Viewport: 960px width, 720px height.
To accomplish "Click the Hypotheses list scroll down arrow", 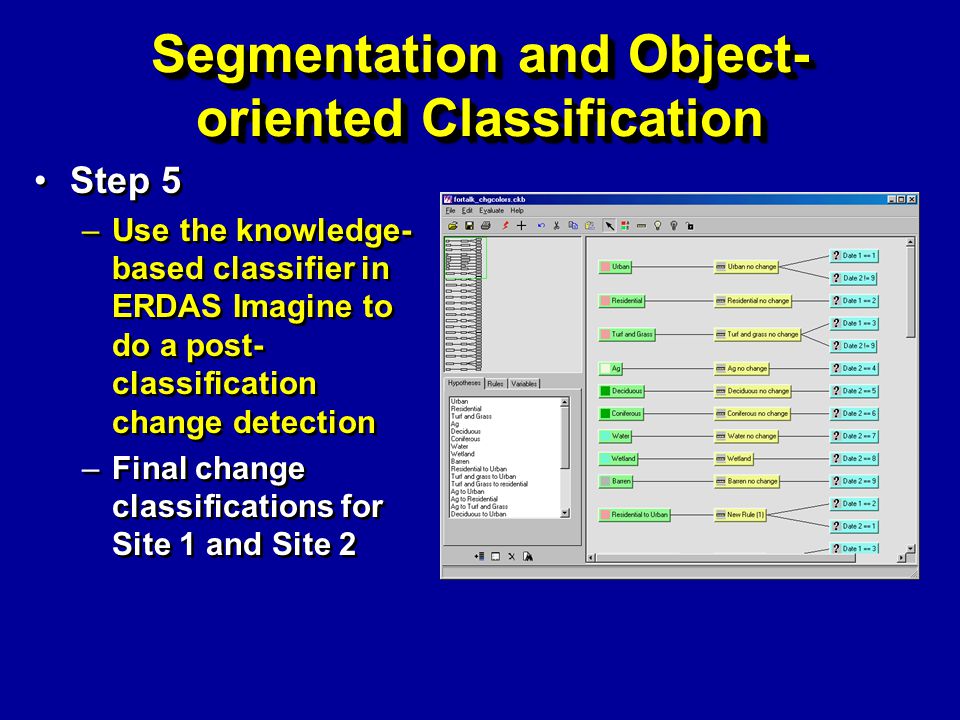I will [564, 514].
